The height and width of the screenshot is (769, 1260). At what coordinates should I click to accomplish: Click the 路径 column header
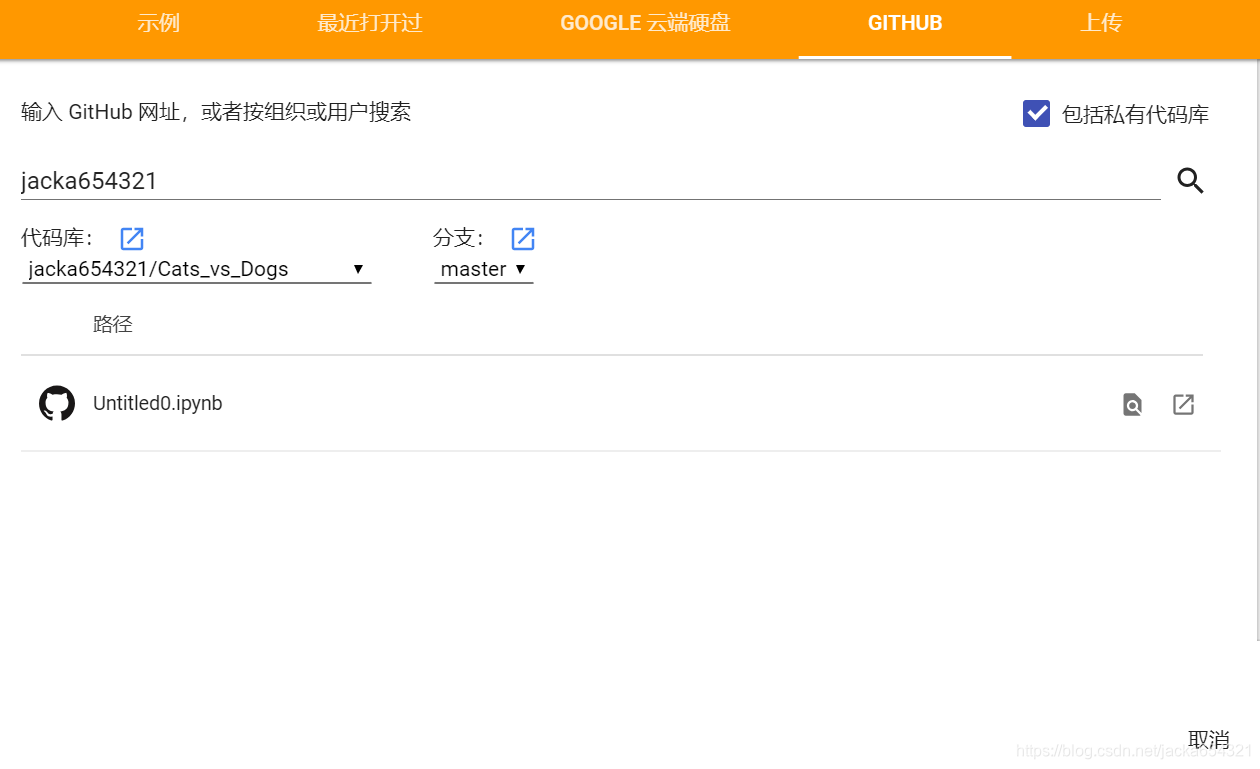click(x=113, y=324)
